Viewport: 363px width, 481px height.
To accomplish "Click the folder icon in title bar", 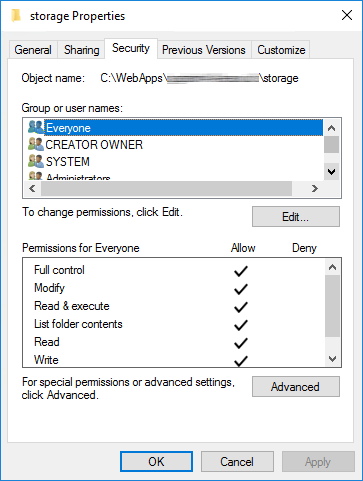I will coord(16,16).
